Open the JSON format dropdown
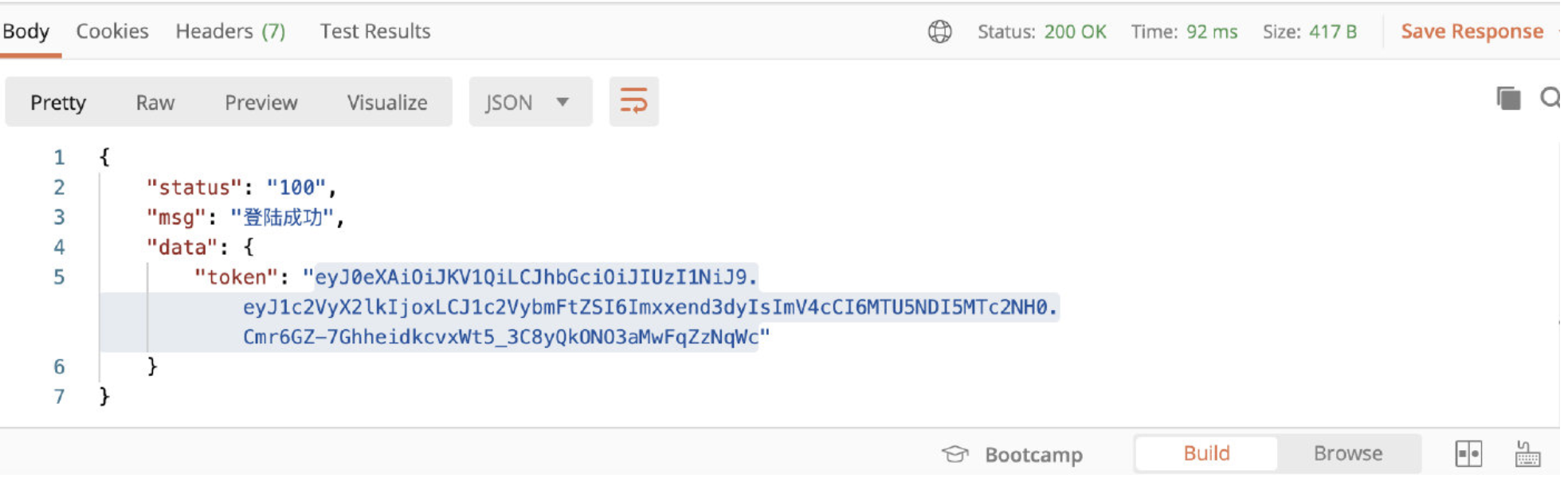This screenshot has width=1568, height=478. pos(530,102)
